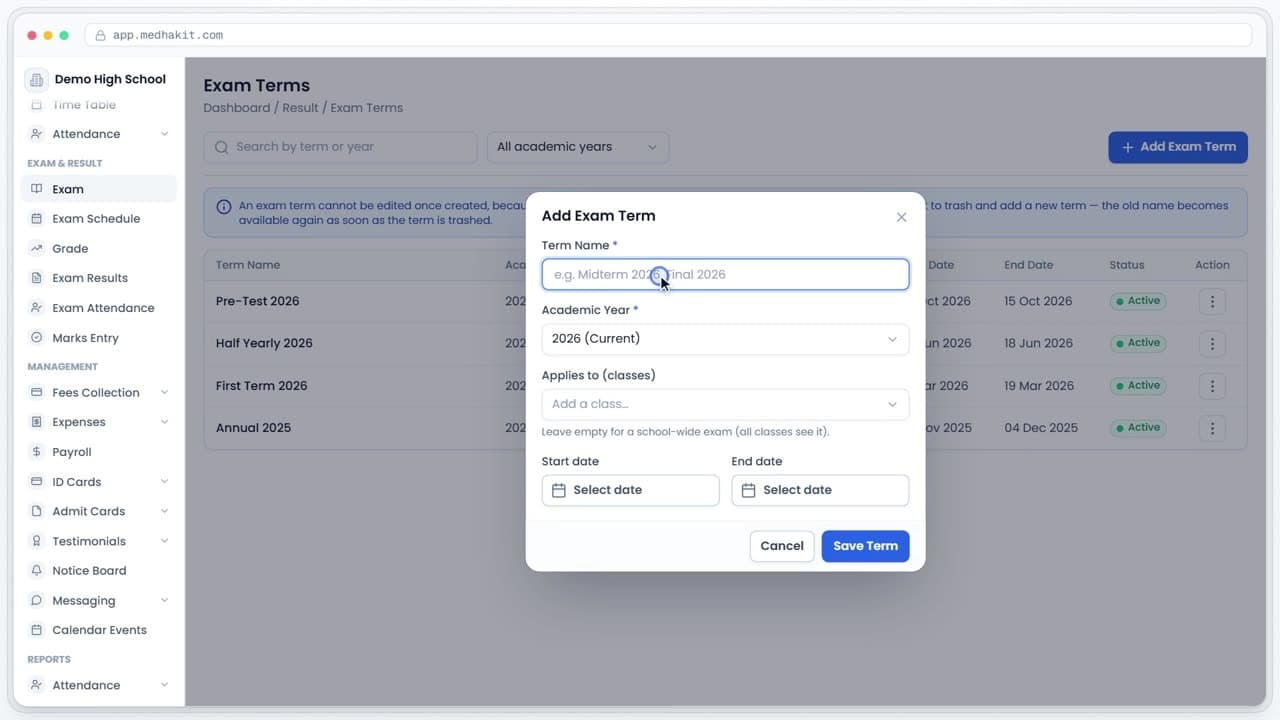The image size is (1280, 720).
Task: Go to Marks Entry in the sidebar
Action: (85, 338)
